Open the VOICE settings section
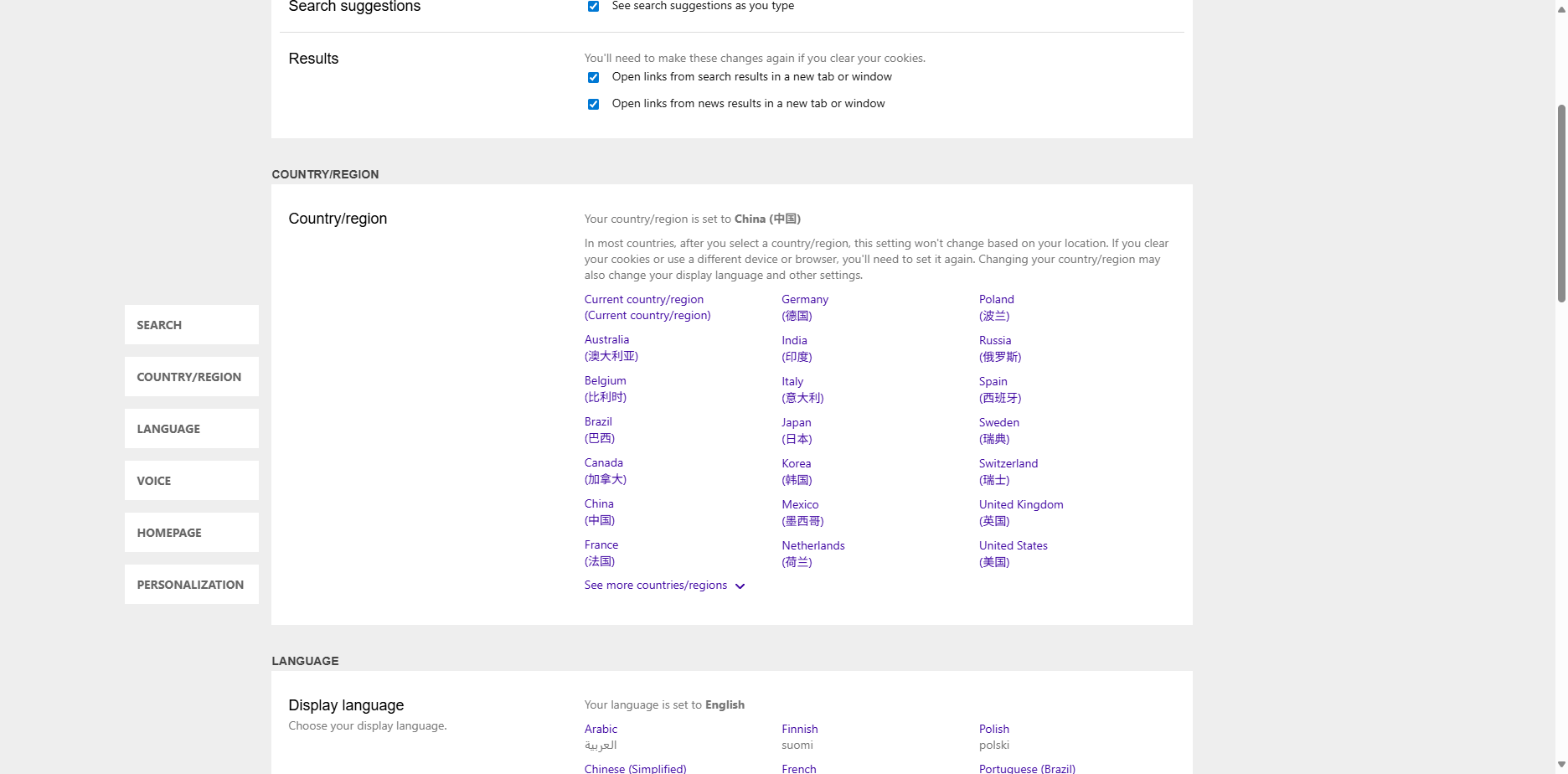1568x774 pixels. tap(191, 480)
